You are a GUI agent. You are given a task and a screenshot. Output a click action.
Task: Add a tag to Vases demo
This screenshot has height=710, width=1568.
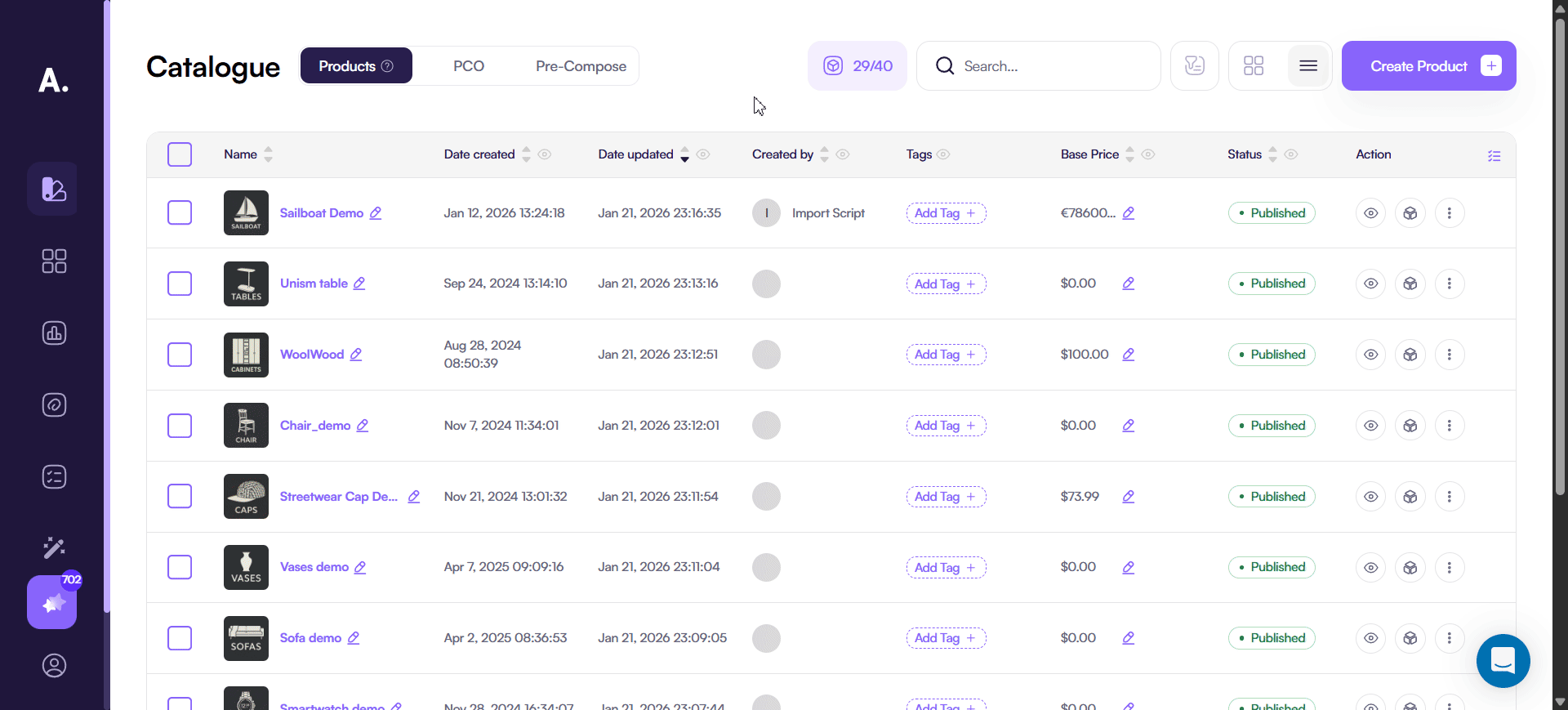(x=946, y=568)
